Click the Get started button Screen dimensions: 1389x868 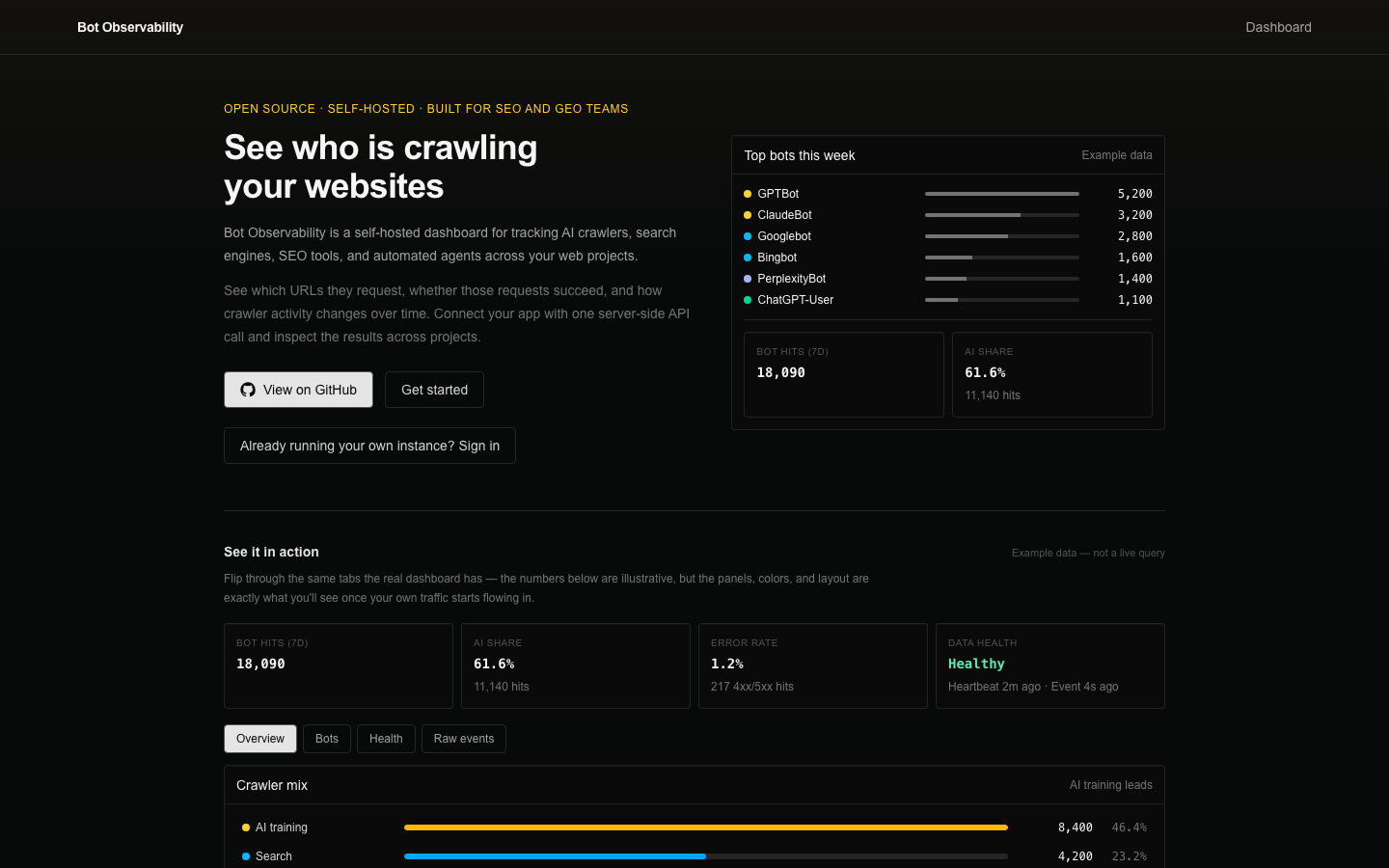click(x=434, y=390)
